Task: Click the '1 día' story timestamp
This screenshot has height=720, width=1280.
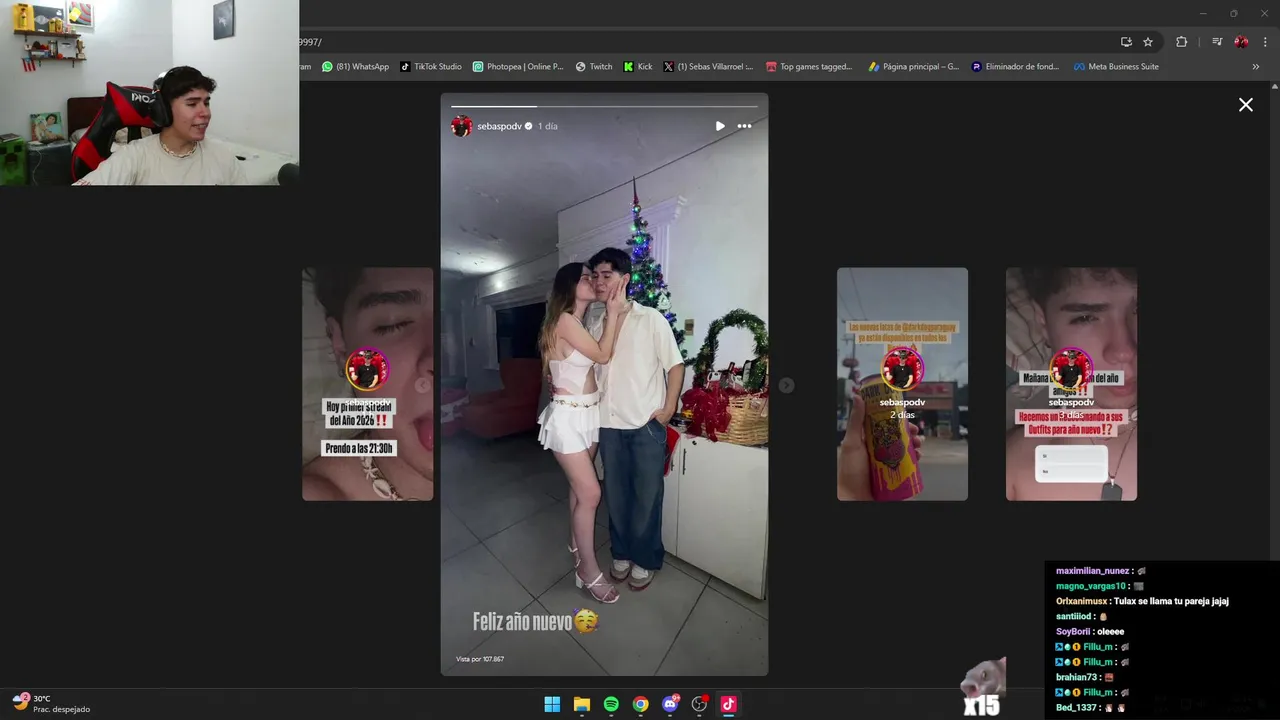Action: [x=548, y=126]
